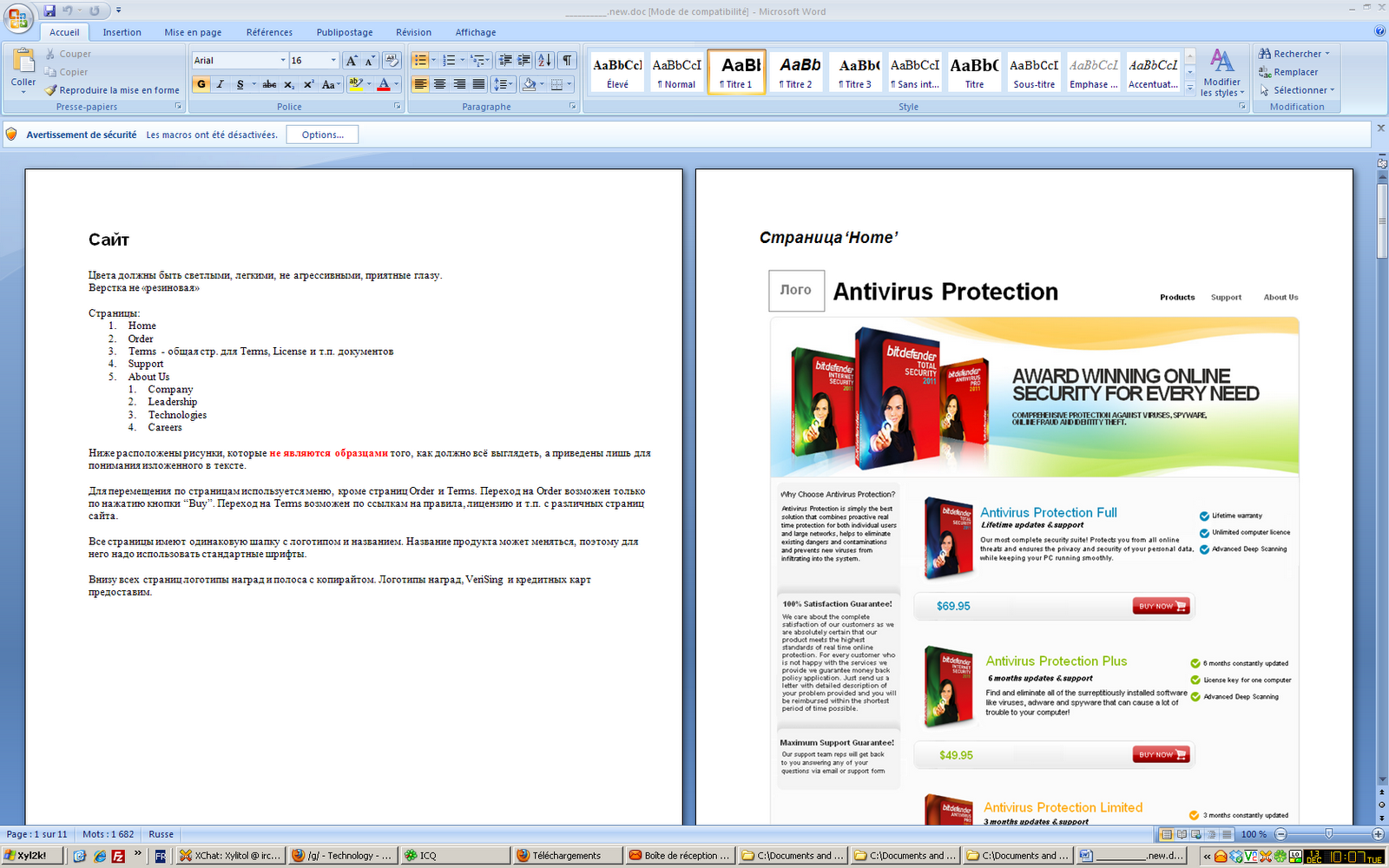Zoom out with the minus button
The width and height of the screenshot is (1389, 868).
1280,834
